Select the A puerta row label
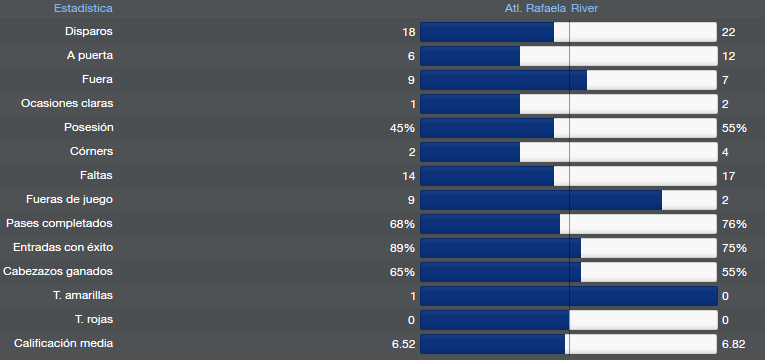 90,56
